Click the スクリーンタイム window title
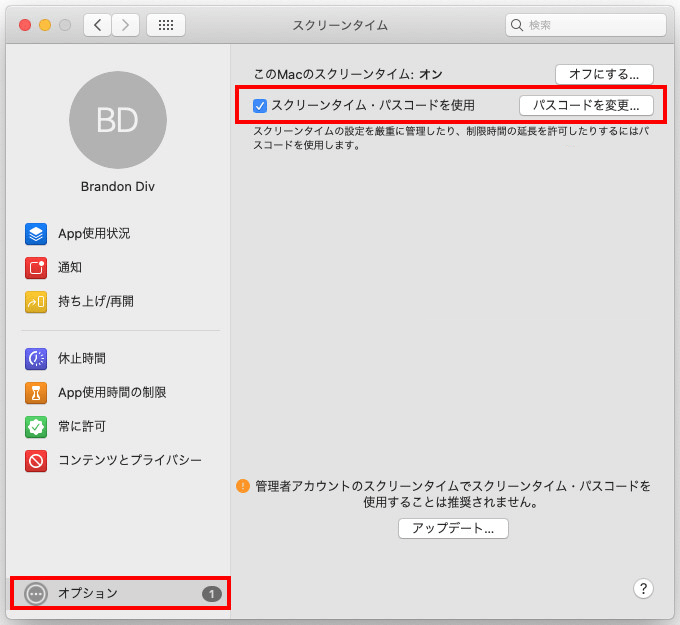The height and width of the screenshot is (625, 680). [x=340, y=25]
